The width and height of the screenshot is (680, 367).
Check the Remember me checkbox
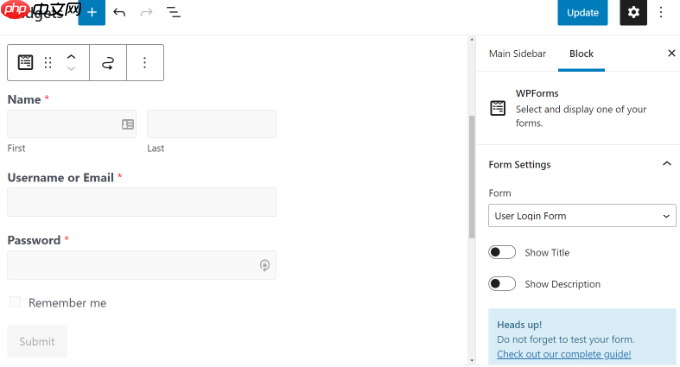pyautogui.click(x=15, y=302)
